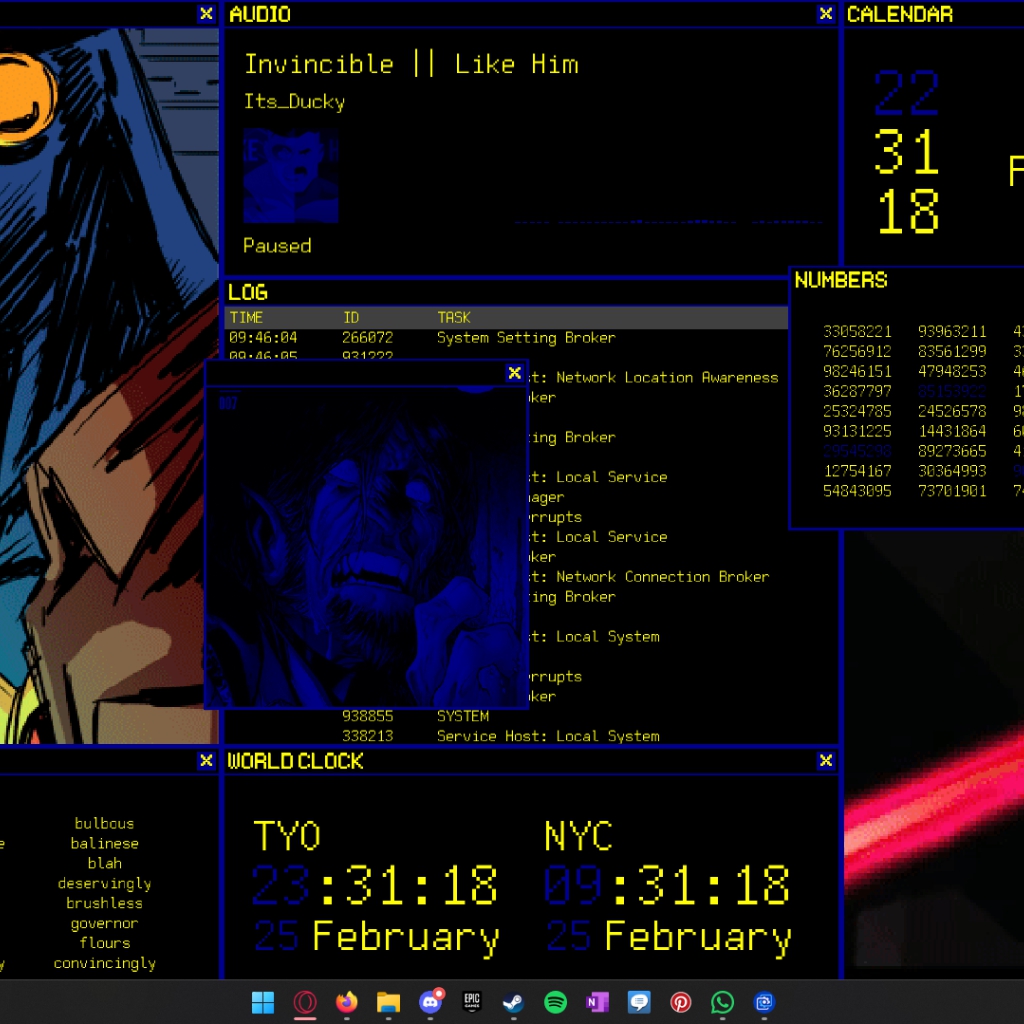Click the TASK column header in LOG

454,317
